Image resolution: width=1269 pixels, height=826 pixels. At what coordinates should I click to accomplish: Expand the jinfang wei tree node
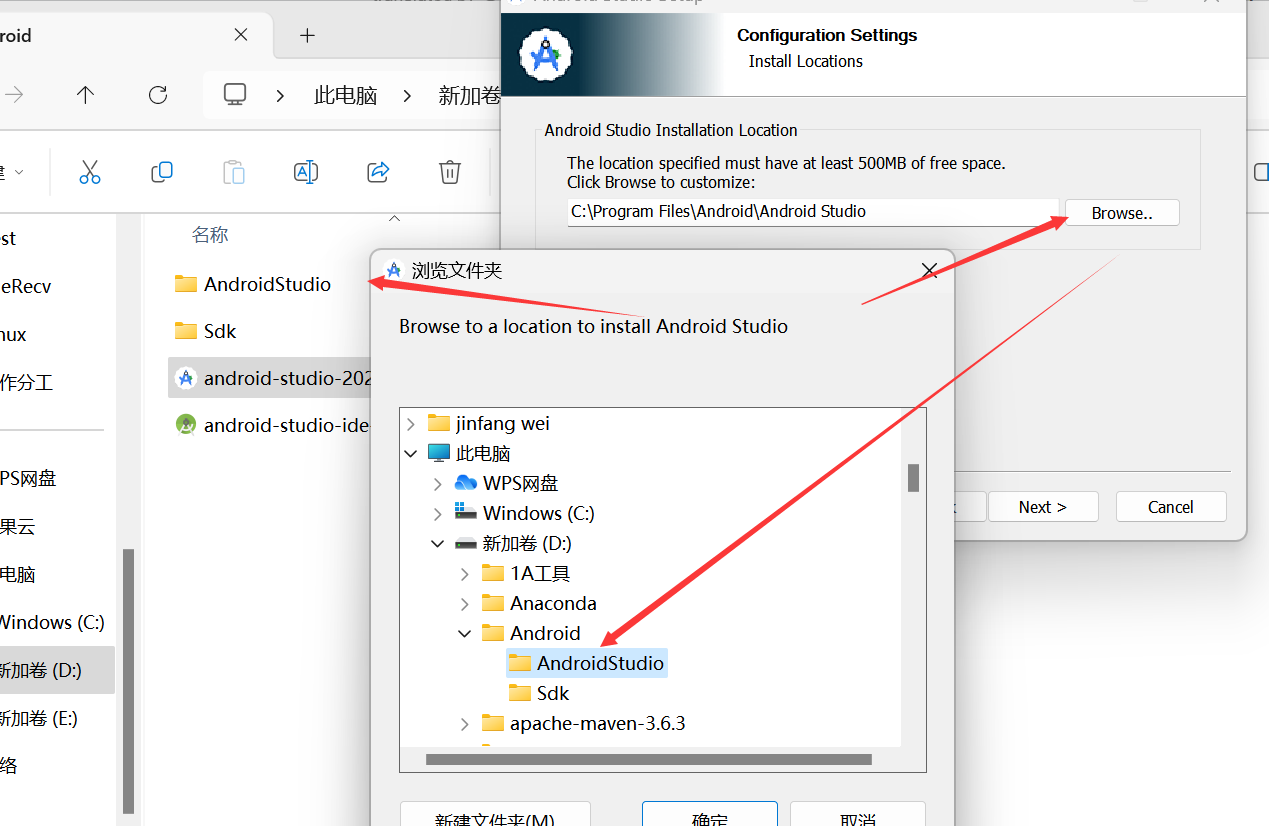pos(411,424)
